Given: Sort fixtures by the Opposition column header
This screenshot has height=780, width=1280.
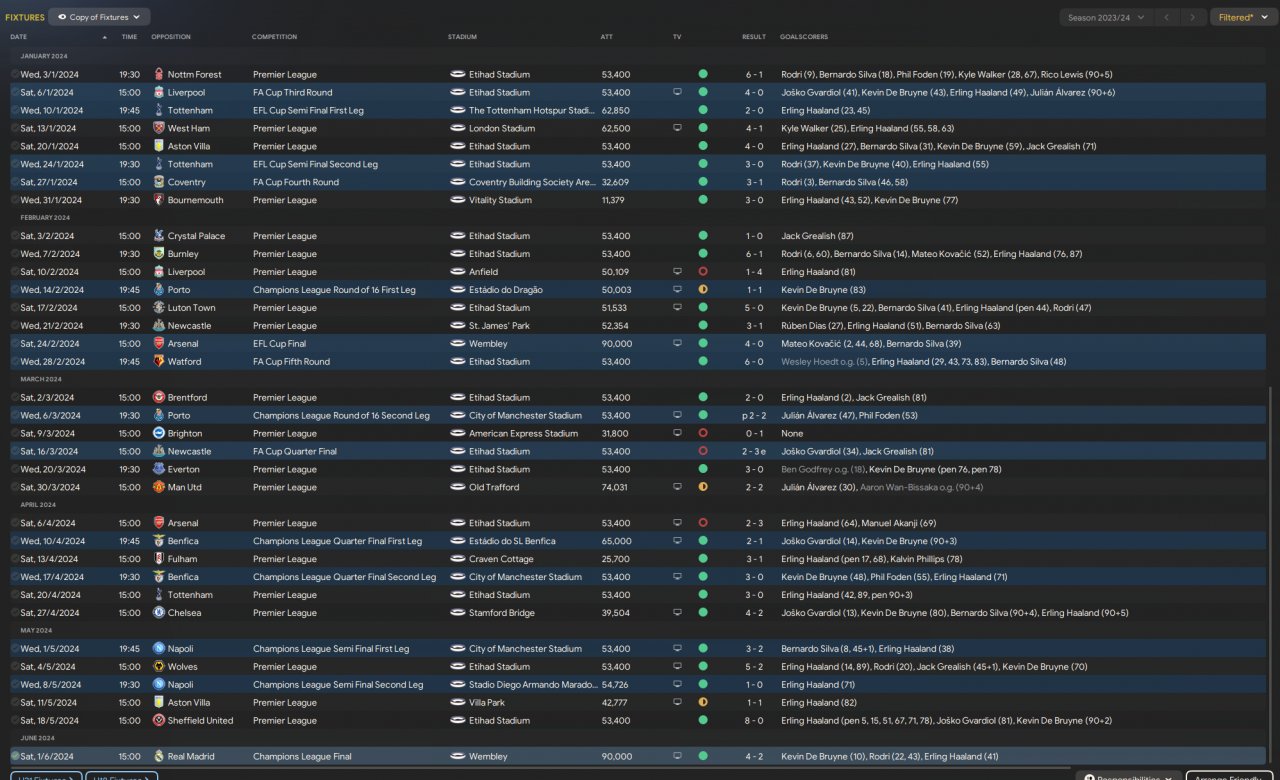Looking at the screenshot, I should 171,37.
